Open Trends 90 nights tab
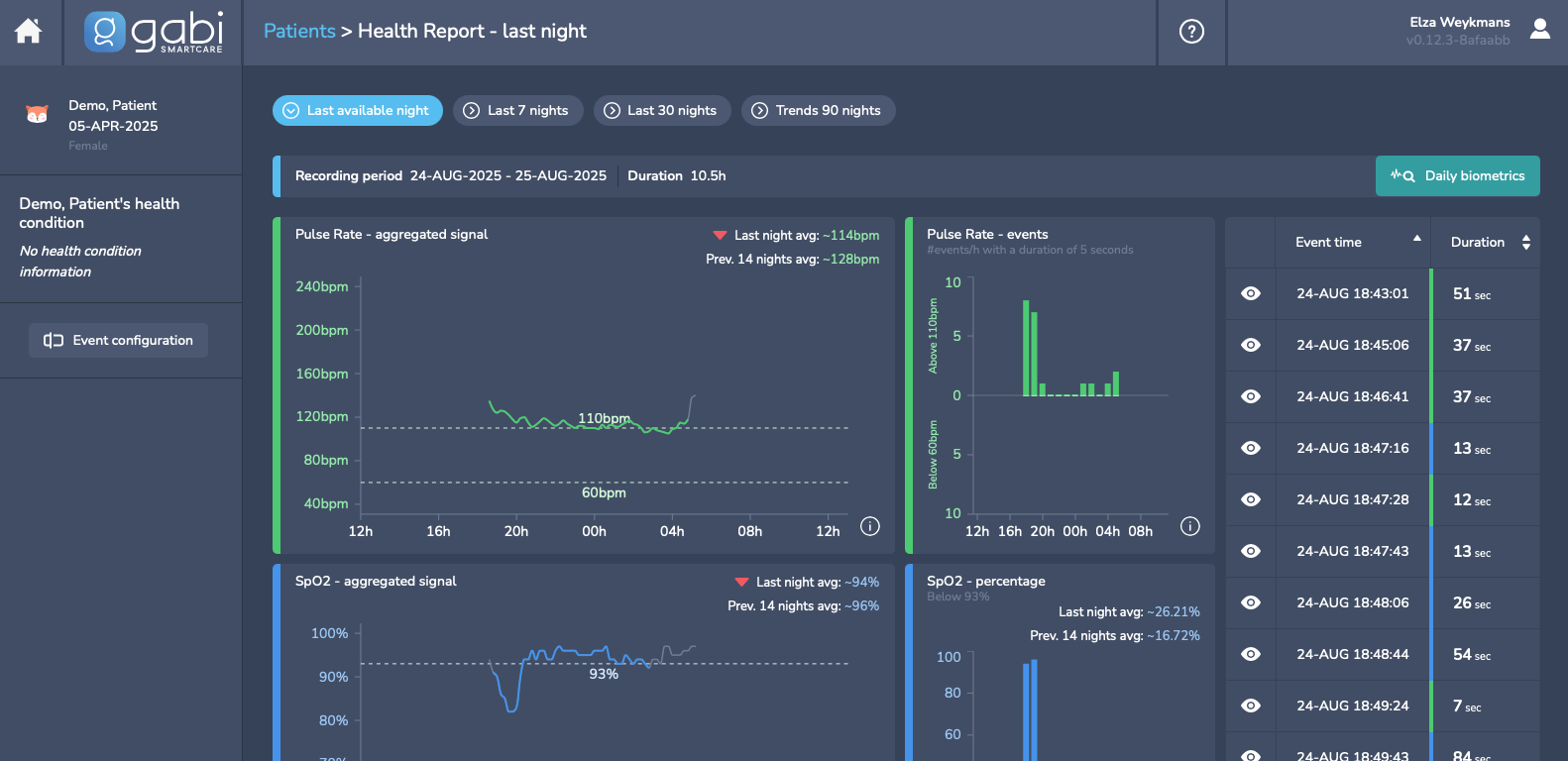 click(x=818, y=110)
